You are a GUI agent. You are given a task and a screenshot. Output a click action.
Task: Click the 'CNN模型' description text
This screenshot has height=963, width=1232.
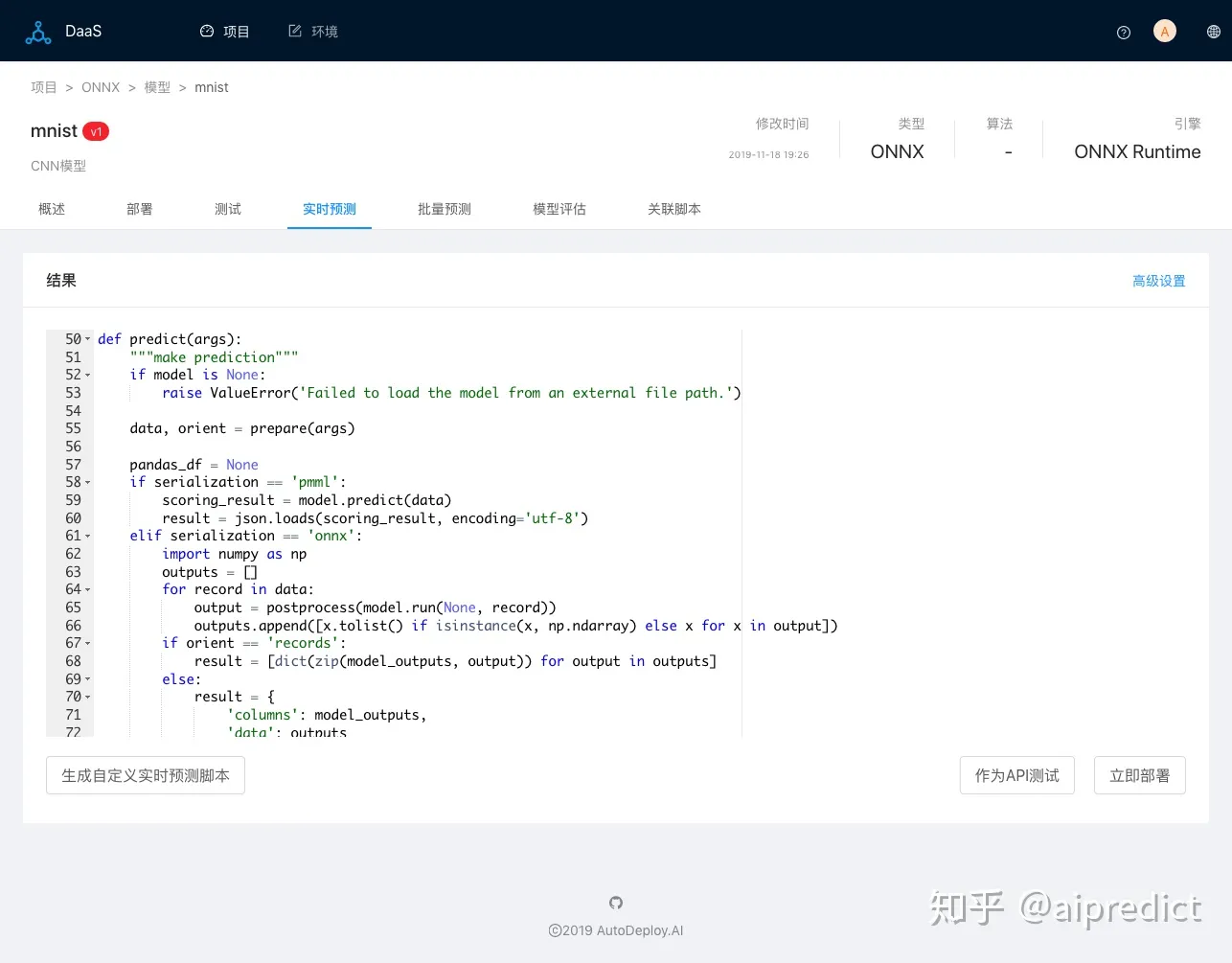click(x=58, y=166)
